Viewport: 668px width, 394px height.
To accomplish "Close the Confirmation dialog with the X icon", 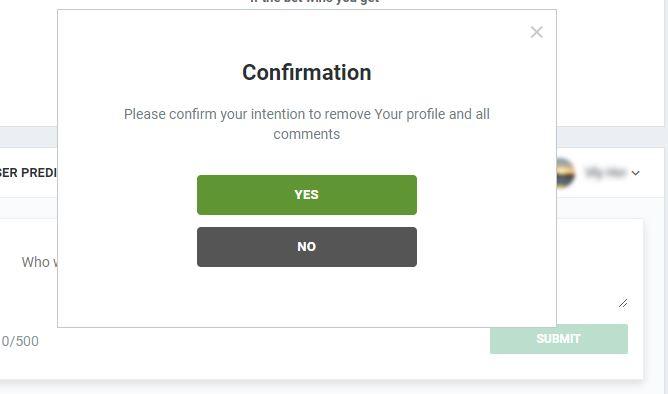I will click(x=536, y=32).
